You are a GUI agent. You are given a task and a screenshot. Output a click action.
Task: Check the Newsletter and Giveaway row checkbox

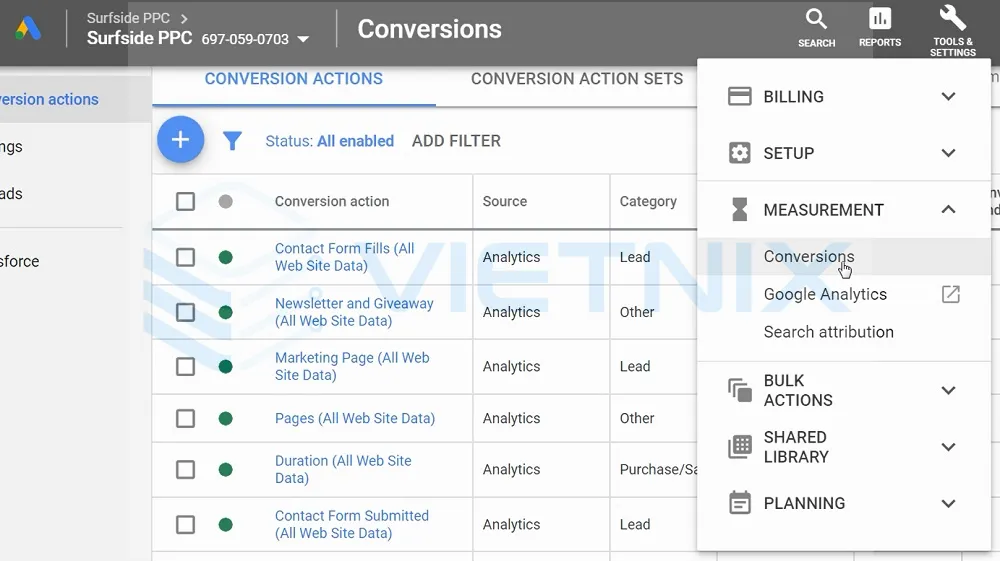tap(186, 312)
